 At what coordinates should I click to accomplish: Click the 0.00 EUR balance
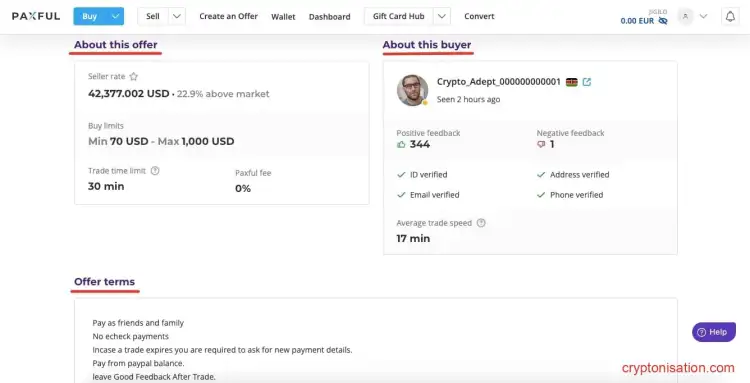pos(637,21)
